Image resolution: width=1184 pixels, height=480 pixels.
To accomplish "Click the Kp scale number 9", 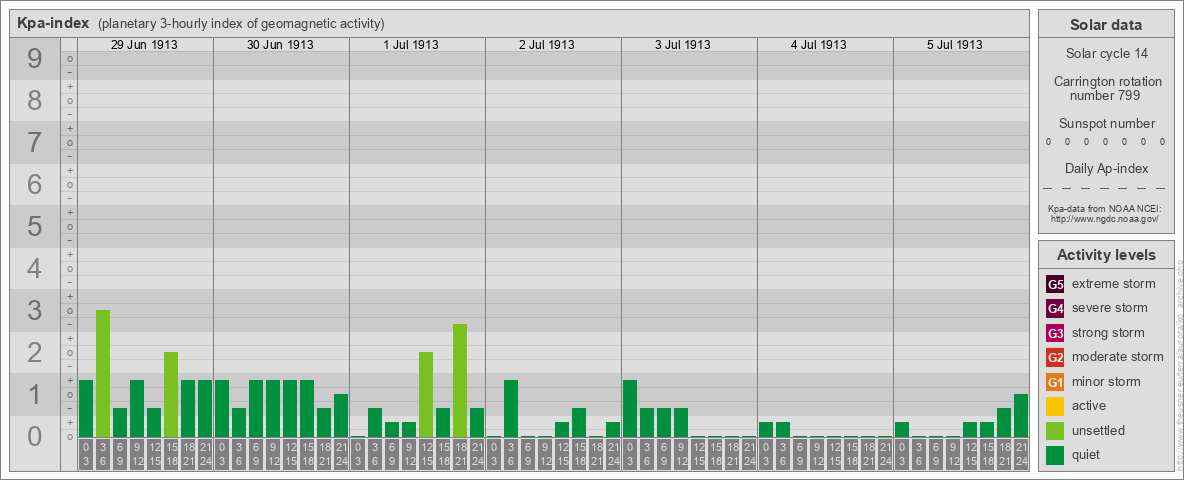I will point(35,59).
